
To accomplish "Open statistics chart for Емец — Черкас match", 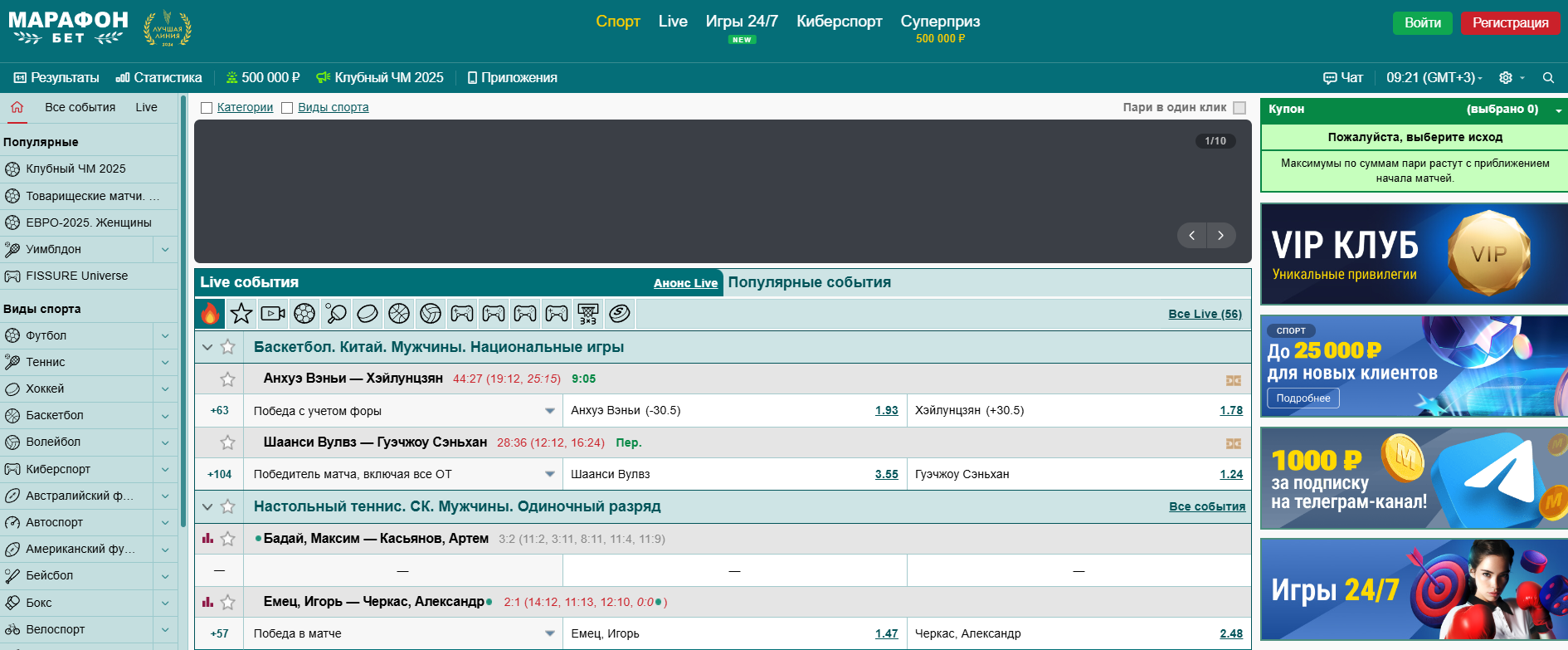I will pyautogui.click(x=207, y=602).
